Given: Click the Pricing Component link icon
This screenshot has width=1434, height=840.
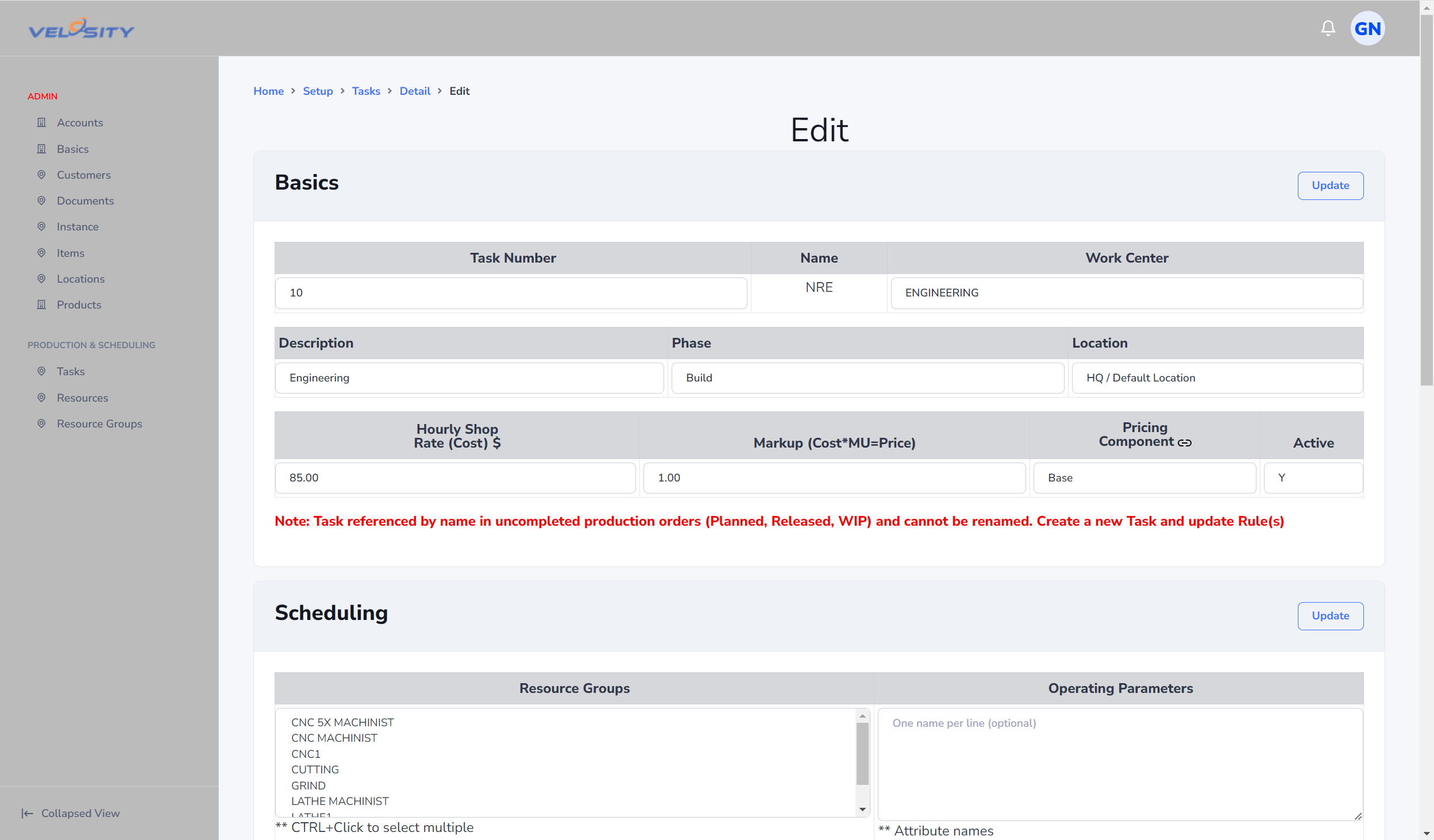Looking at the screenshot, I should point(1185,443).
